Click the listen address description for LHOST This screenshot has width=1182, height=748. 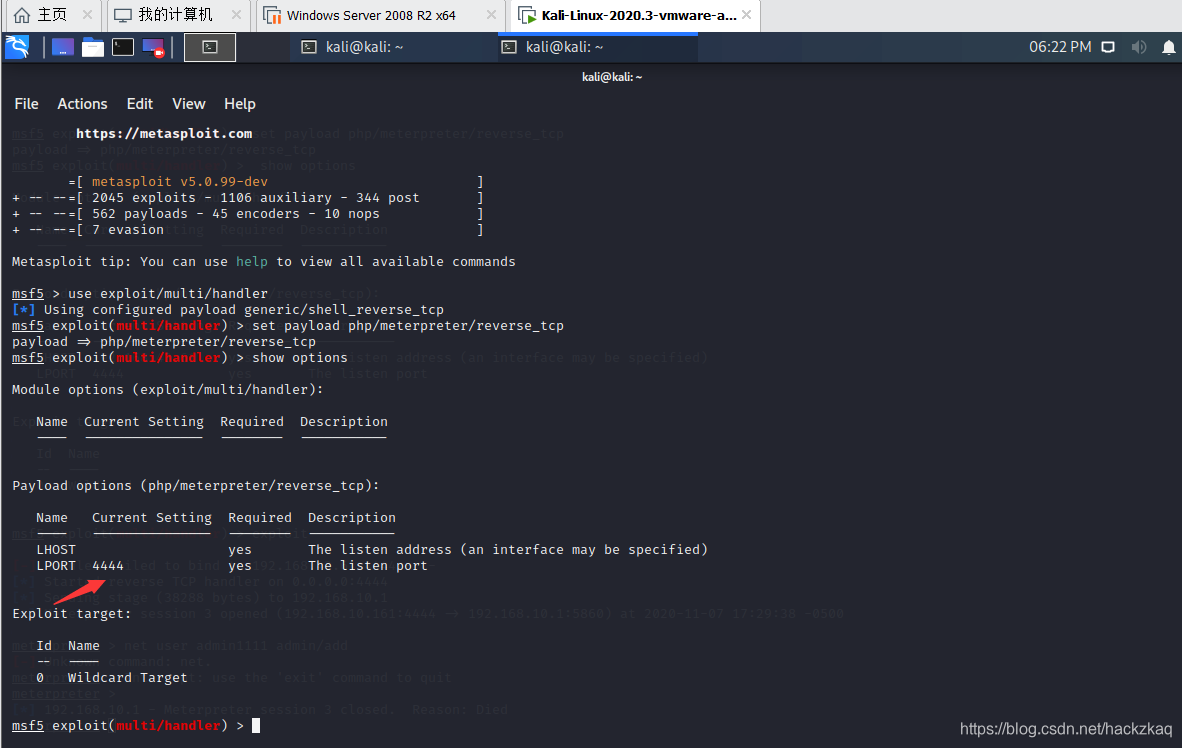[508, 550]
